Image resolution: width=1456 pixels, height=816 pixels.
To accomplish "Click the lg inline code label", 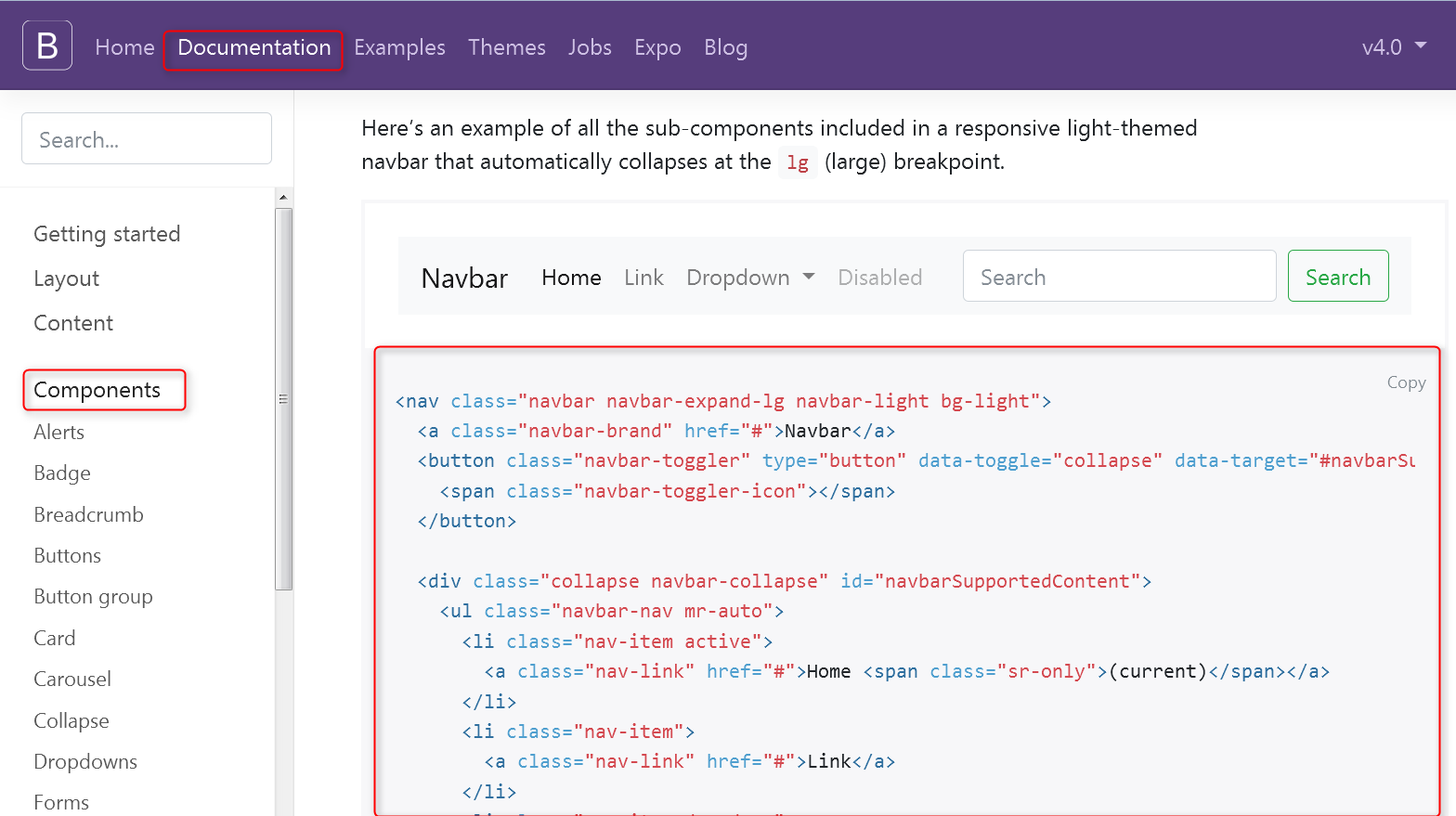I will pos(798,162).
